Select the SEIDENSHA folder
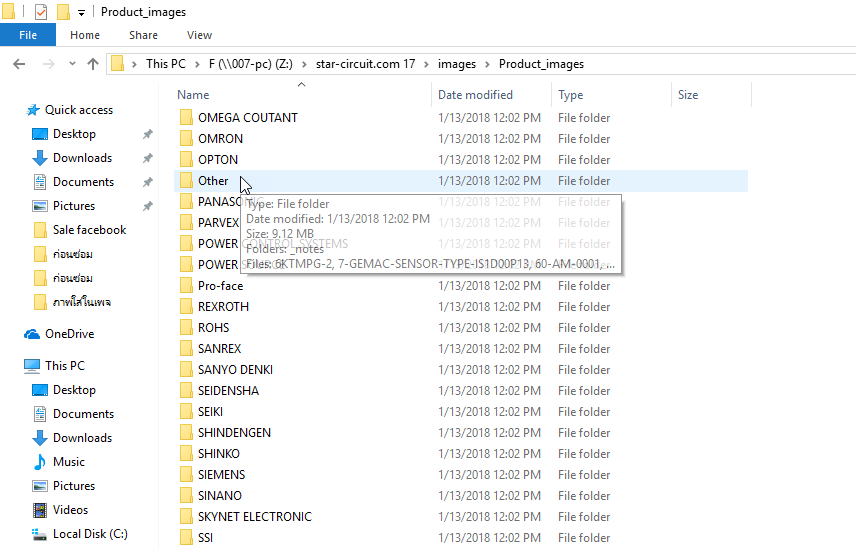Image resolution: width=856 pixels, height=550 pixels. click(228, 391)
